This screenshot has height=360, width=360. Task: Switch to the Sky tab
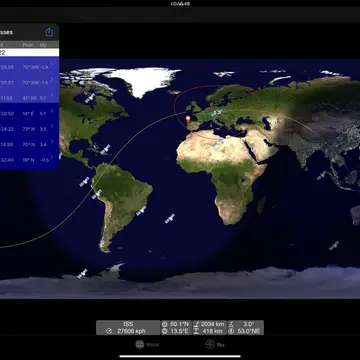[215, 344]
